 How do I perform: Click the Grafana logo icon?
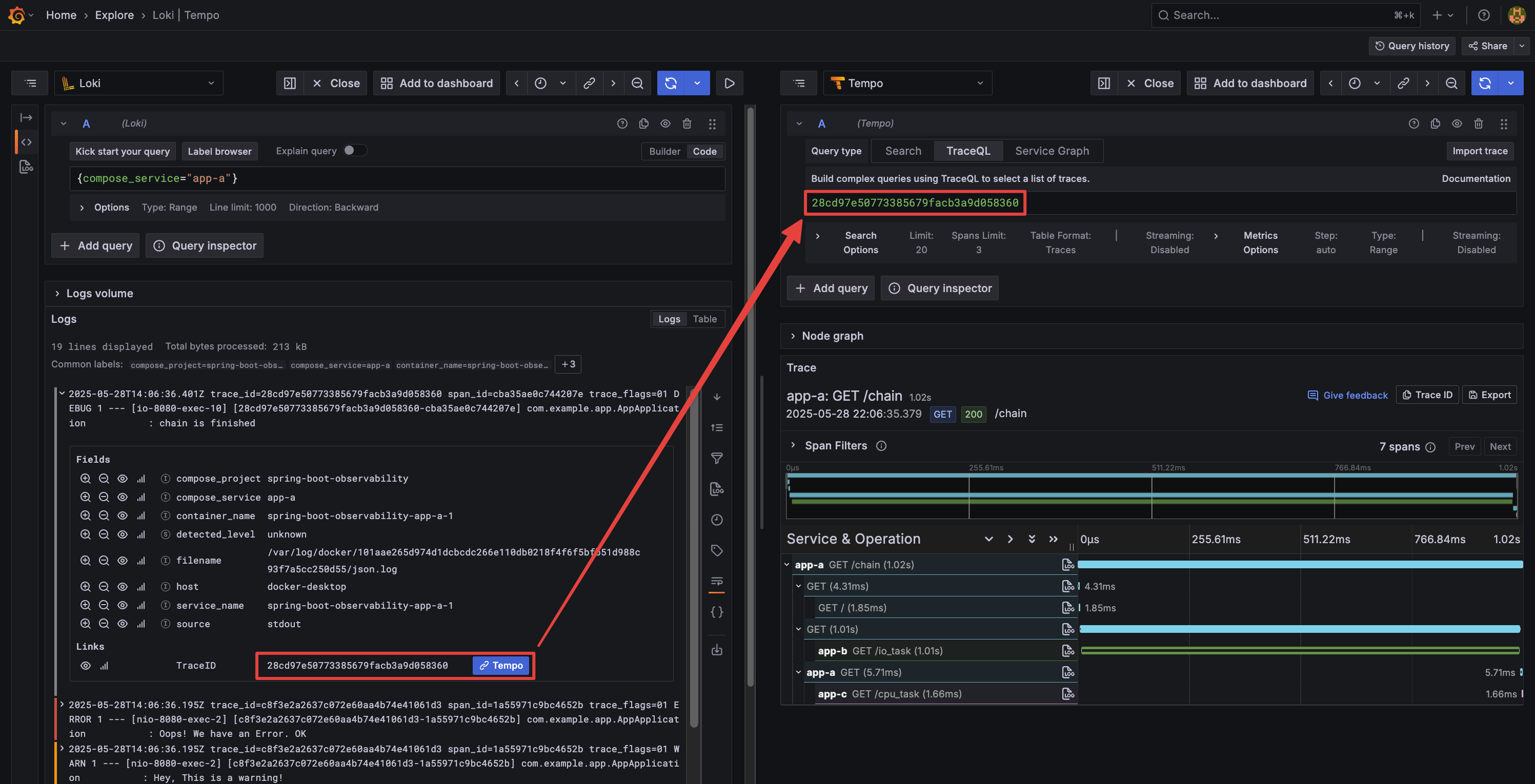pos(17,15)
